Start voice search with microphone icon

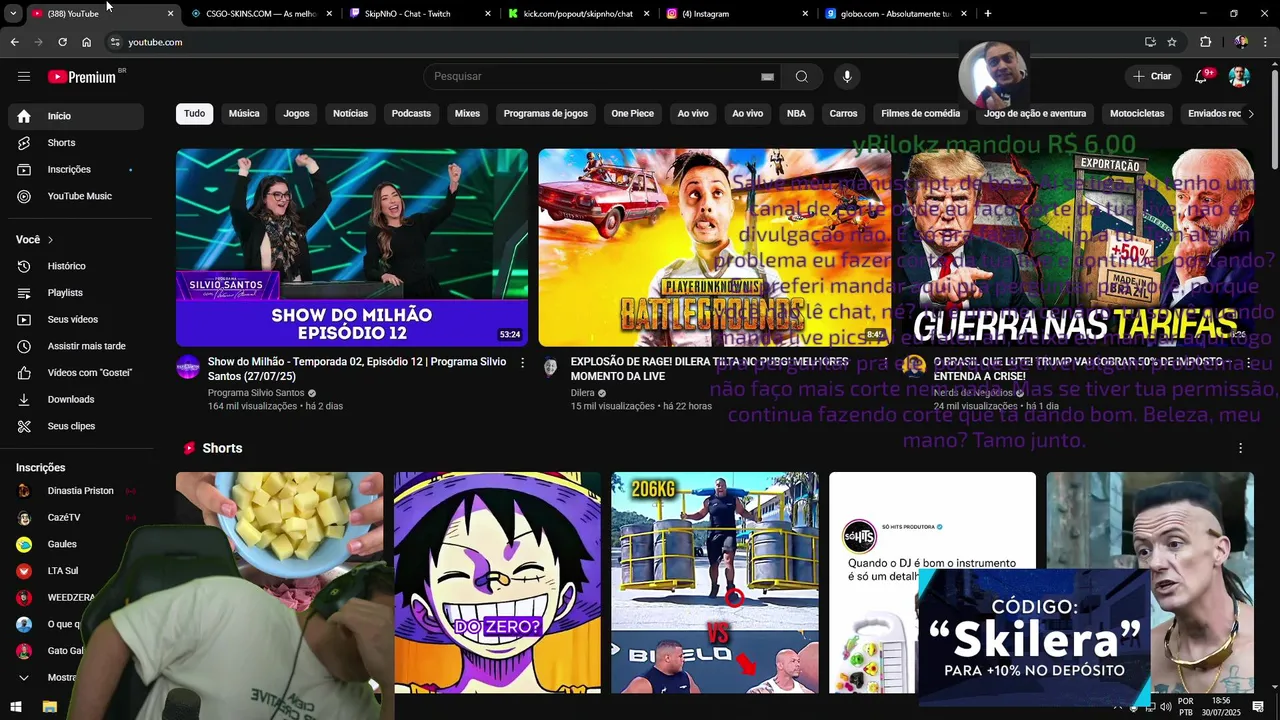click(847, 77)
